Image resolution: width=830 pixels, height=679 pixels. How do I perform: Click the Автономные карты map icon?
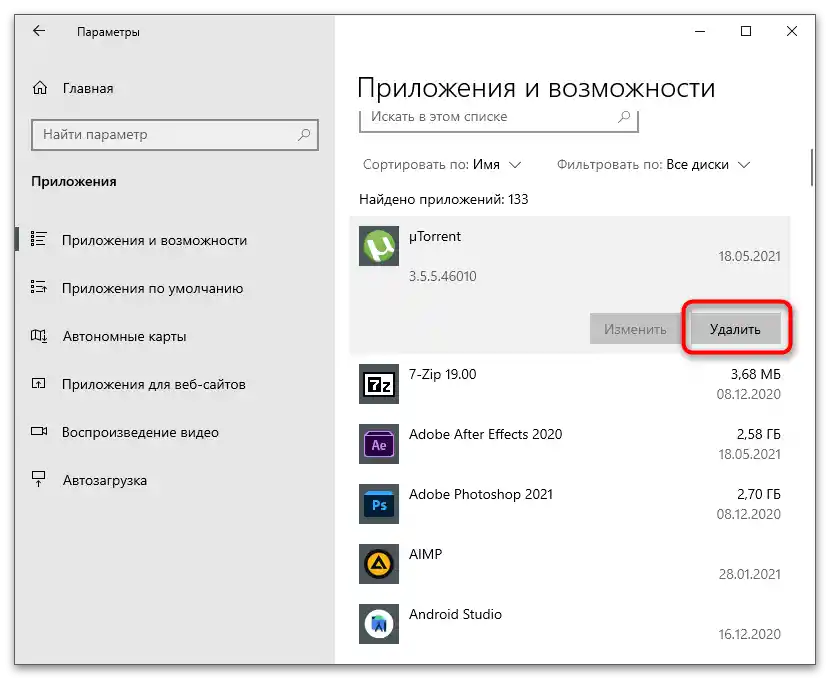coord(39,336)
